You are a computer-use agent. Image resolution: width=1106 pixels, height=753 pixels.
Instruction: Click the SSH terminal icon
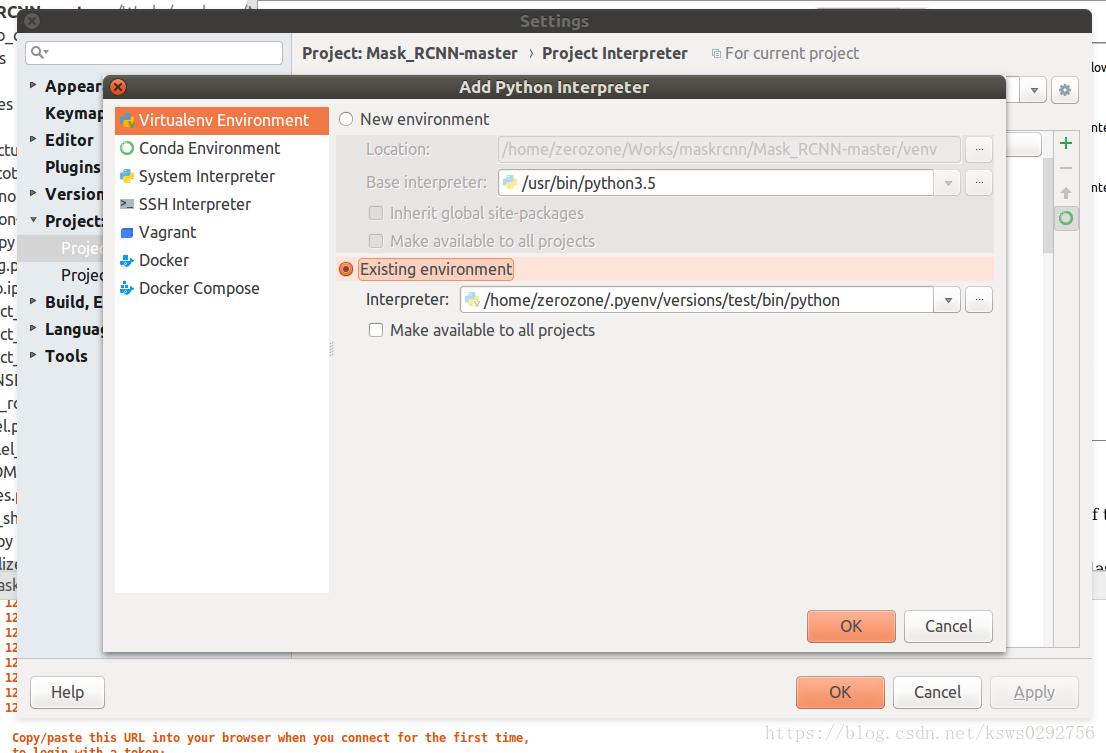click(127, 204)
